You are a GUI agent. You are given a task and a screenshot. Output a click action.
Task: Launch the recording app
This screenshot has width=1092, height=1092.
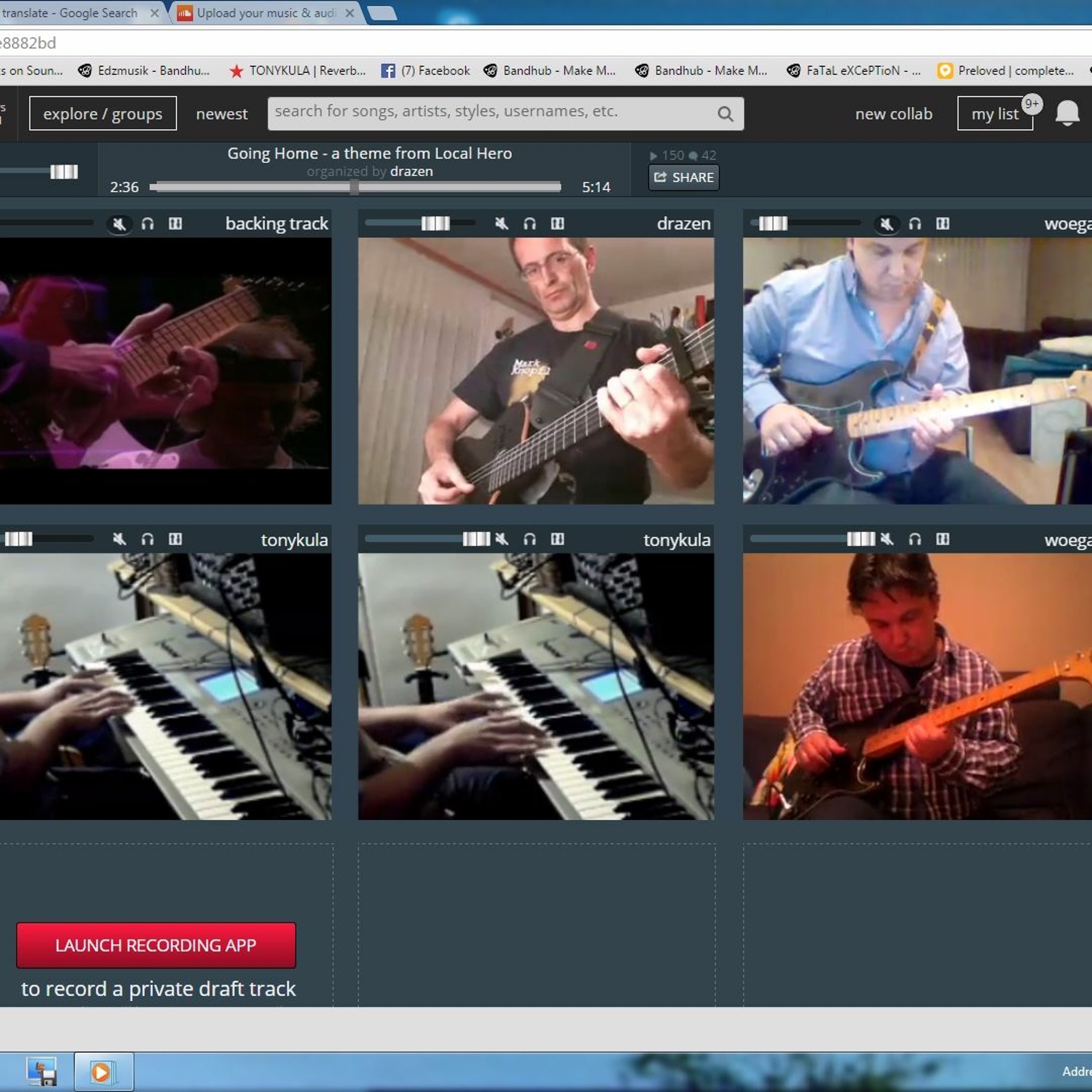(x=156, y=946)
